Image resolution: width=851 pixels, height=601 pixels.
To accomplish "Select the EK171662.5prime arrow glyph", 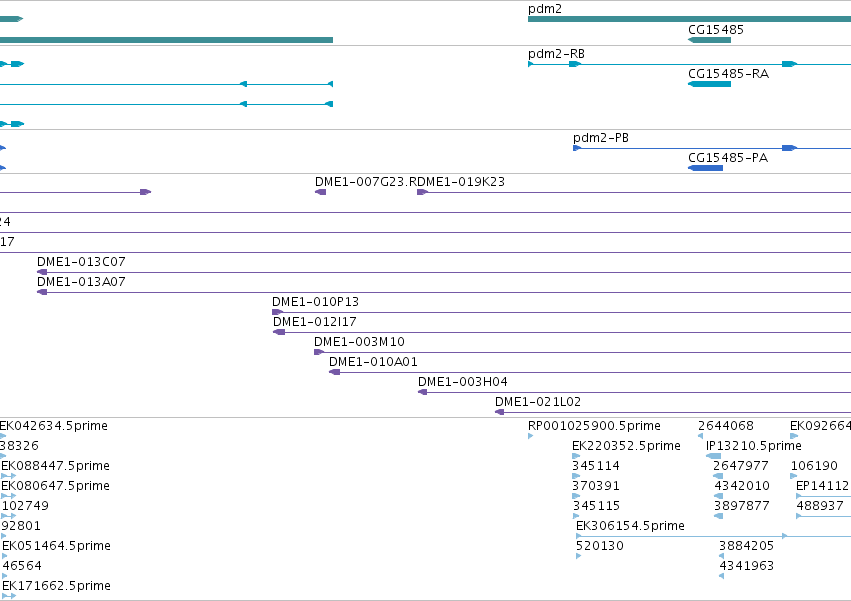I will pyautogui.click(x=9, y=596).
